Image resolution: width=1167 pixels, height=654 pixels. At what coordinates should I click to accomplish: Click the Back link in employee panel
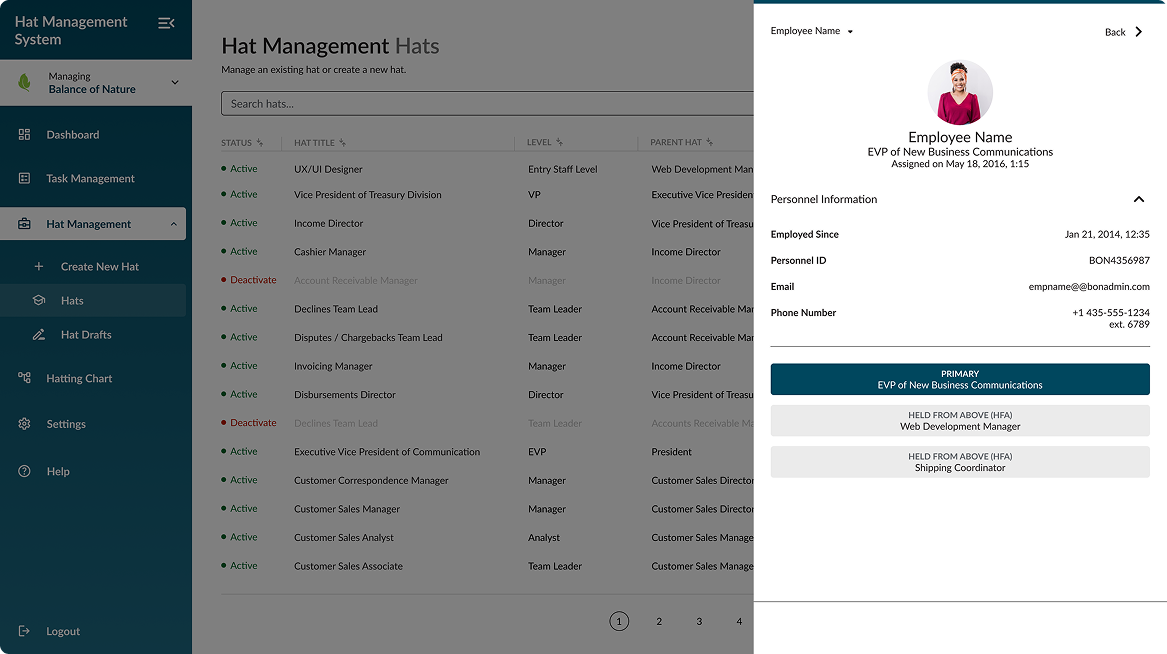tap(1123, 32)
